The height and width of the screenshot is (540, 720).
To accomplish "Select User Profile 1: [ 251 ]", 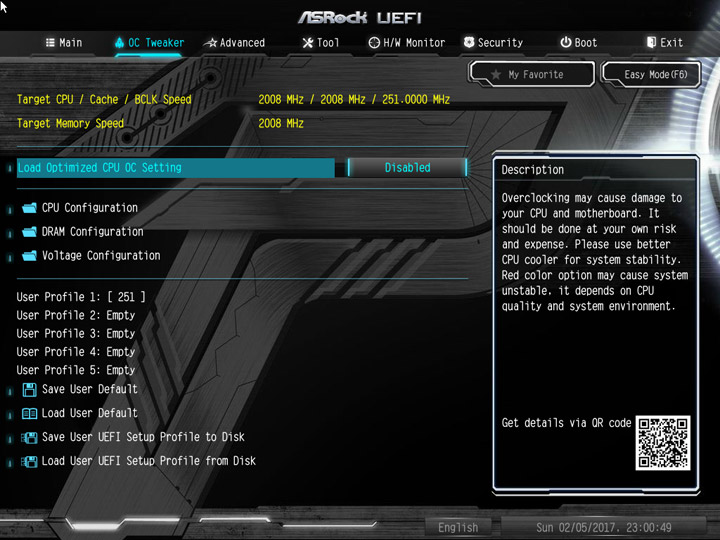I will pos(81,297).
